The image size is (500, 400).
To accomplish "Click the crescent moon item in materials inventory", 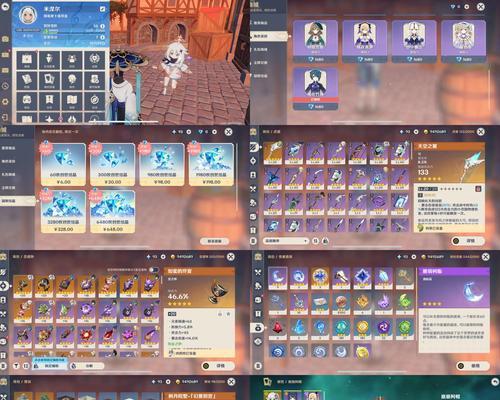I will pyautogui.click(x=277, y=277).
